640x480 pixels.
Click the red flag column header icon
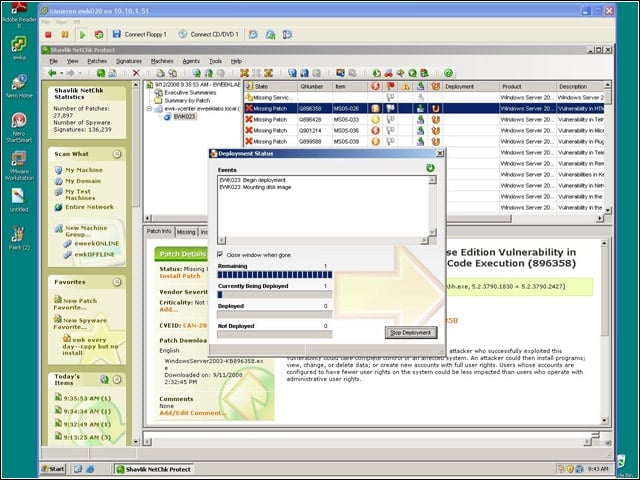point(391,87)
